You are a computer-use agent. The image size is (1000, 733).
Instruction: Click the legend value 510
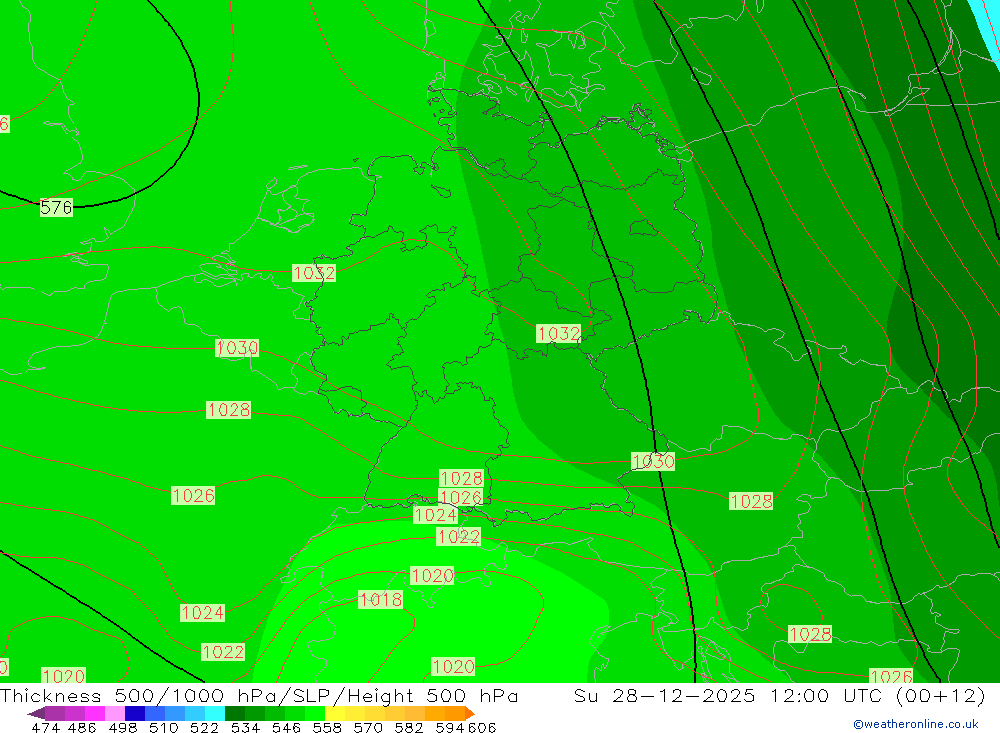click(x=164, y=727)
